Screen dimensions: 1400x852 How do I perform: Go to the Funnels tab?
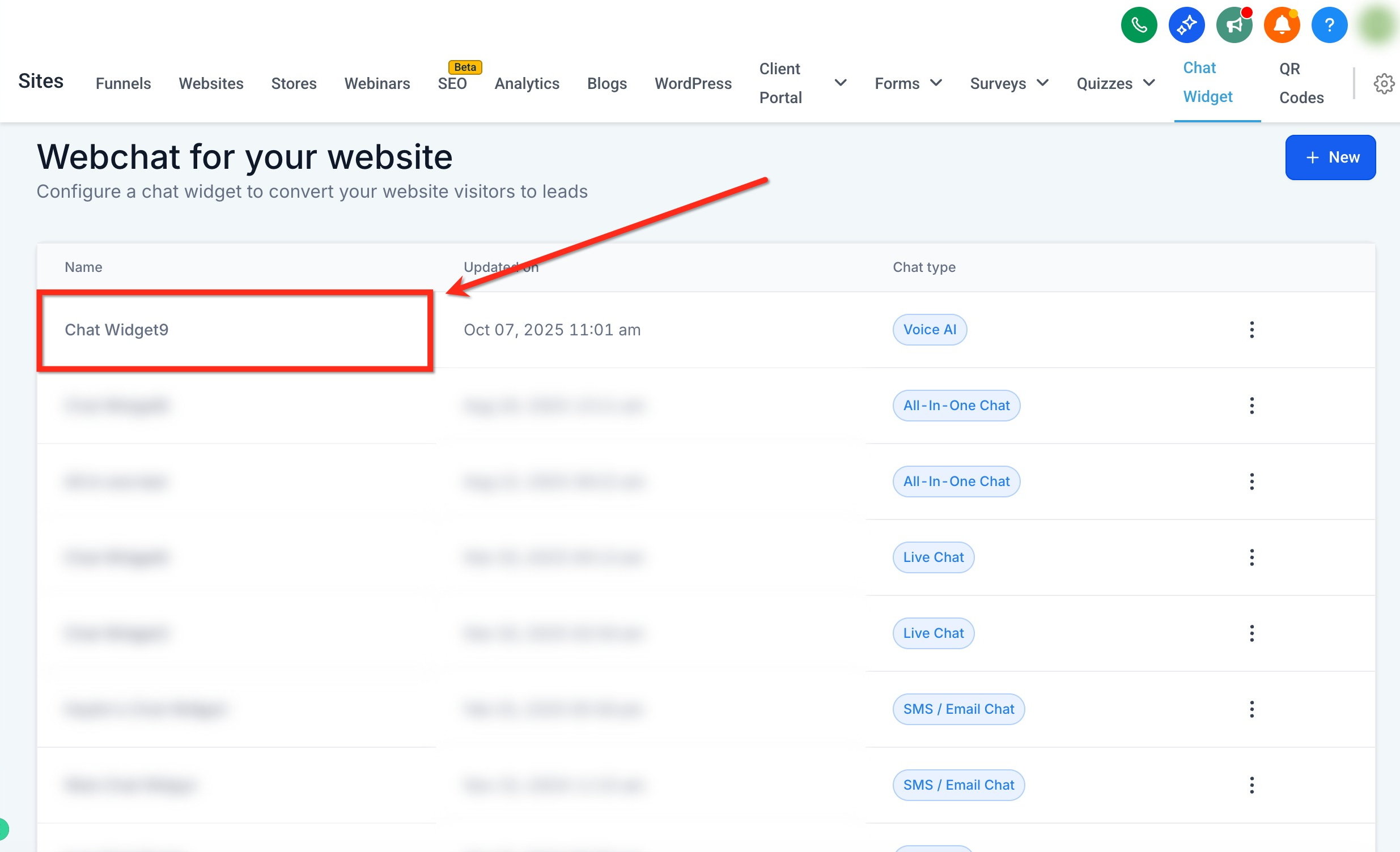point(124,83)
